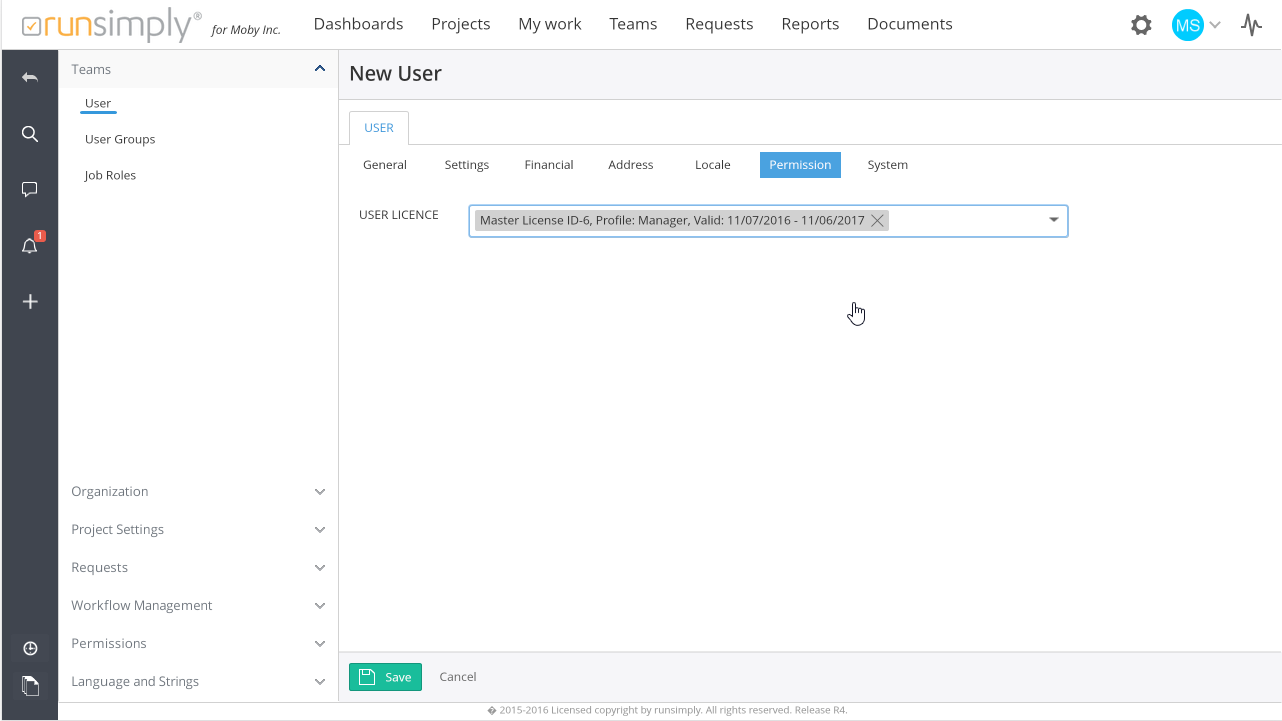
Task: Open the search magnifier icon
Action: [30, 134]
